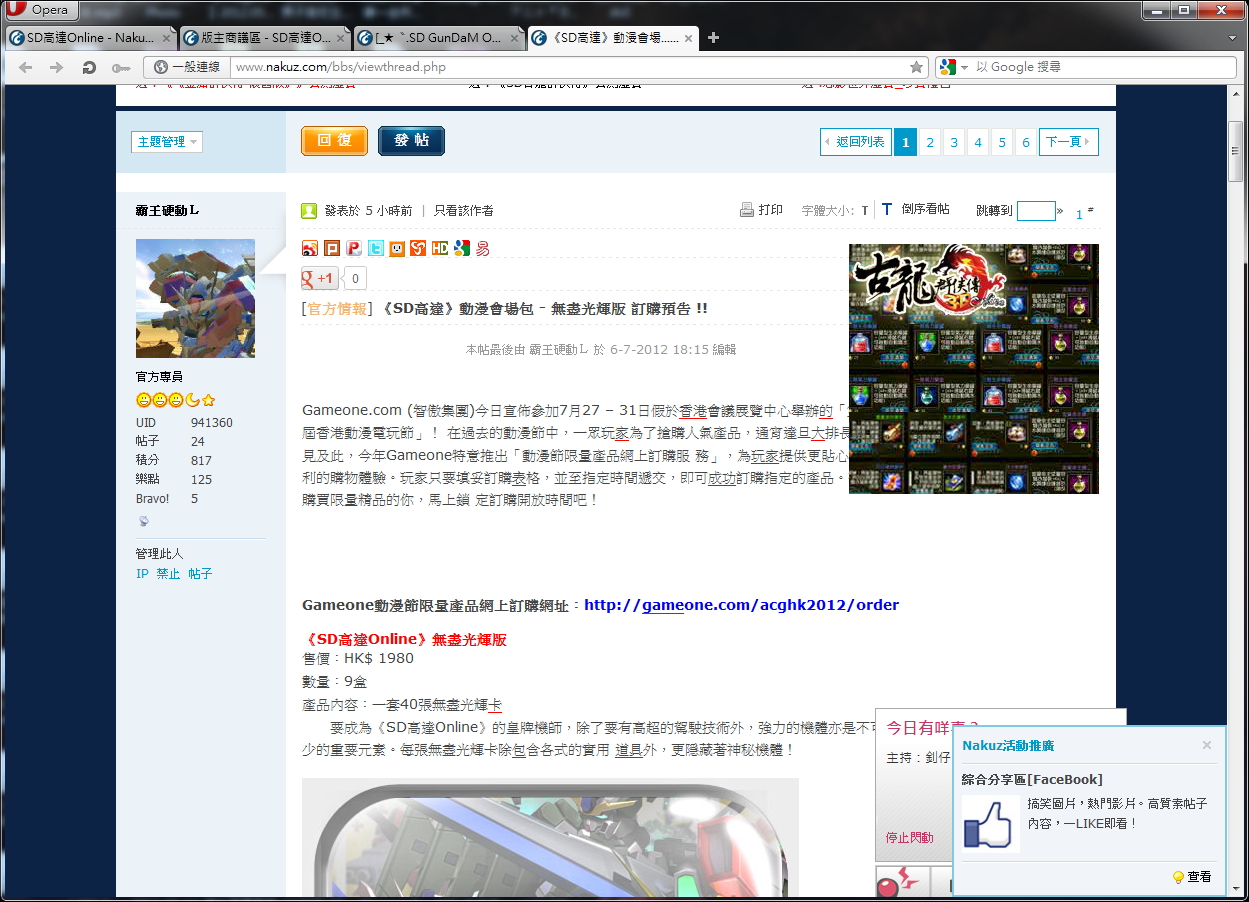The height and width of the screenshot is (902, 1249).
Task: Click 查看 in the Nakuz popup
Action: click(1192, 877)
